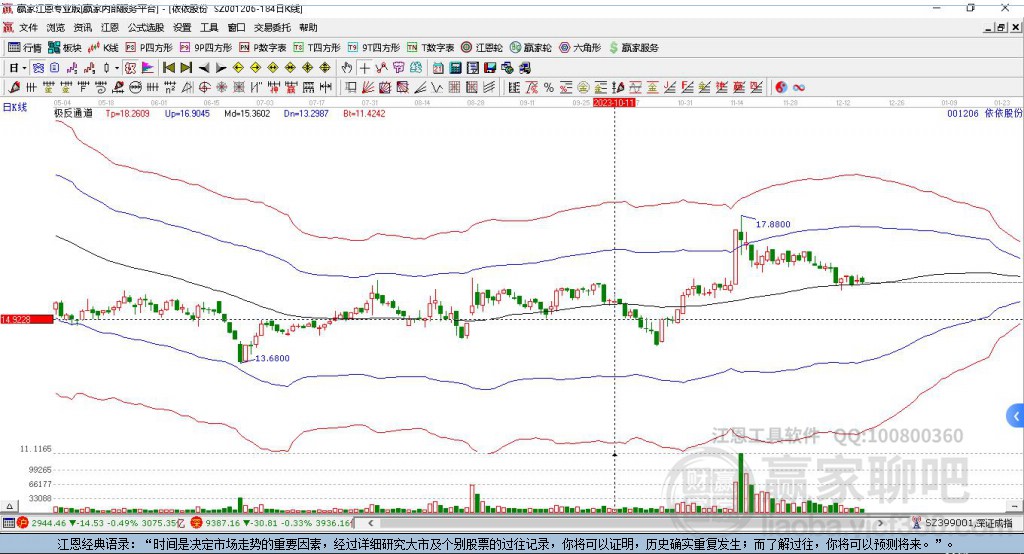
Task: Select the red fan lines tool
Action: click(368, 87)
